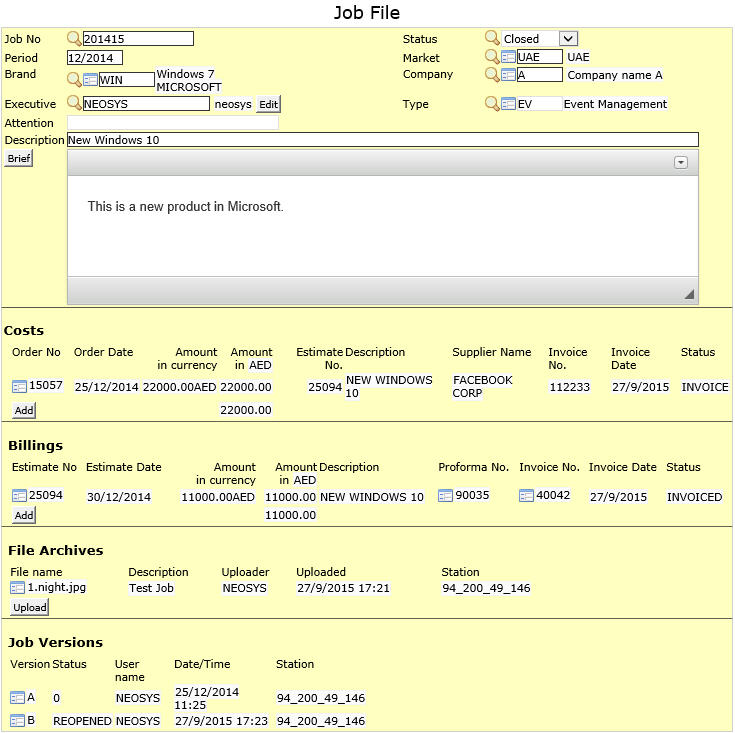Image resolution: width=735 pixels, height=733 pixels.
Task: Open the 1.night.jpg file icon
Action: tap(17, 587)
